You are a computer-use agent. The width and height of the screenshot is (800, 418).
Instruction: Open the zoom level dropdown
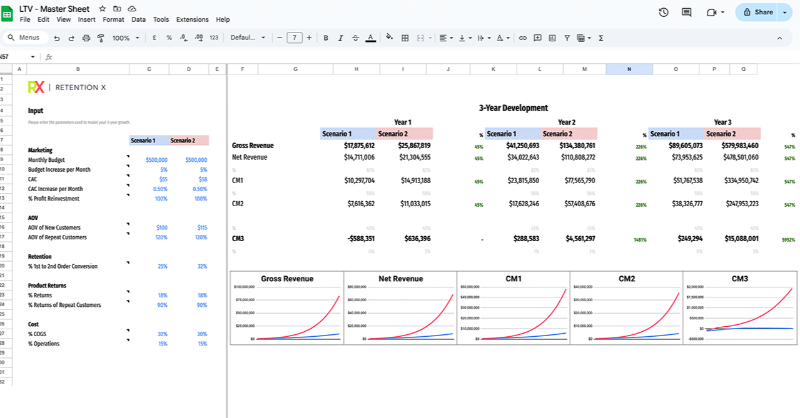pyautogui.click(x=126, y=38)
